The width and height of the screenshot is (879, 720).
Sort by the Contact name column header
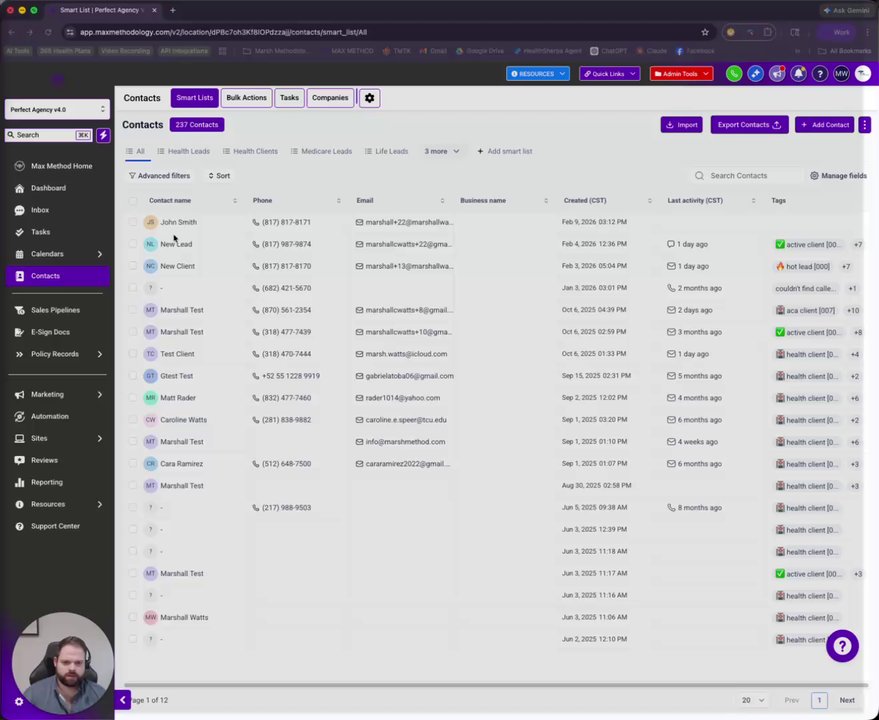click(170, 201)
